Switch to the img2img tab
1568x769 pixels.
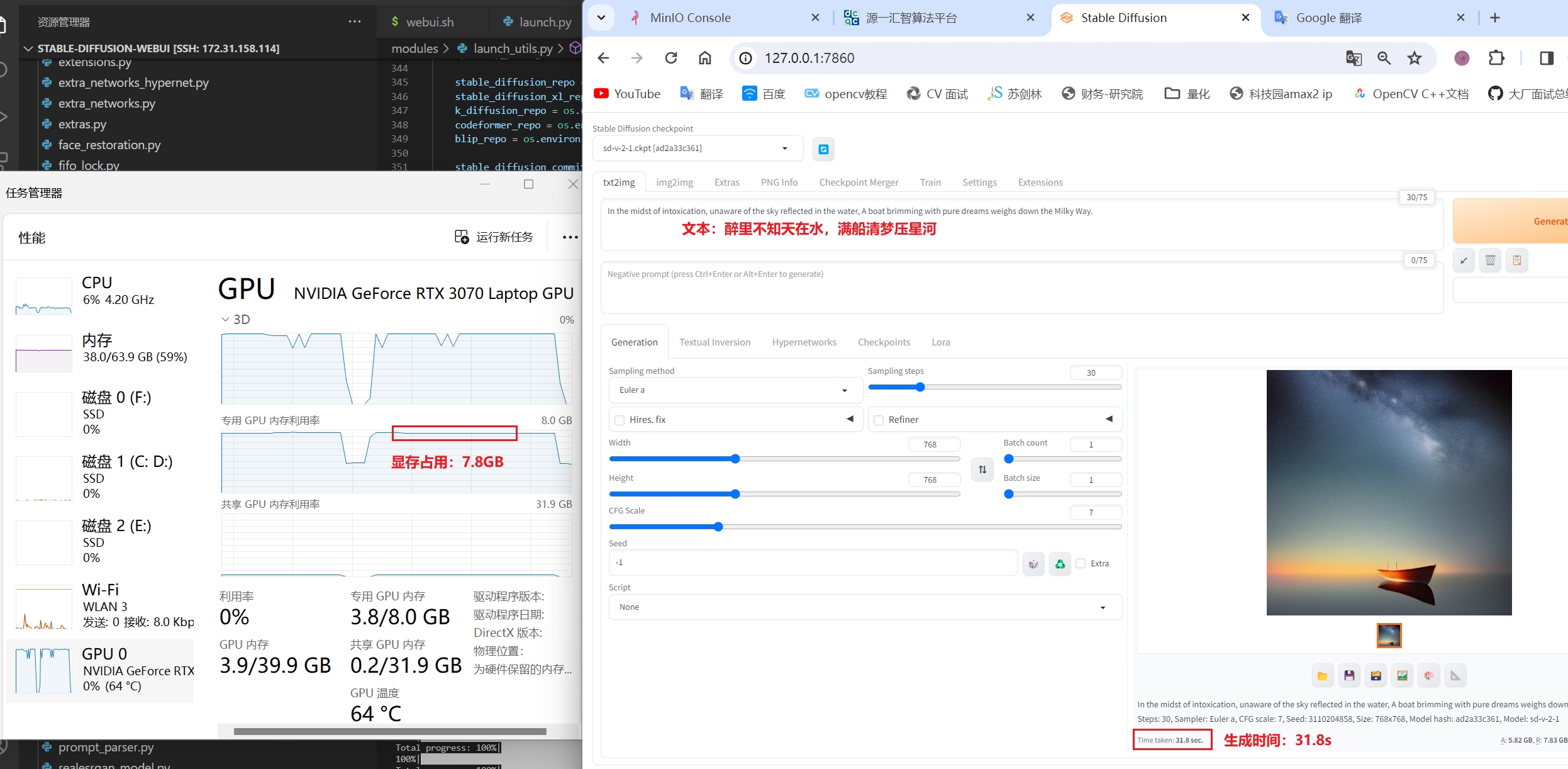pos(674,182)
